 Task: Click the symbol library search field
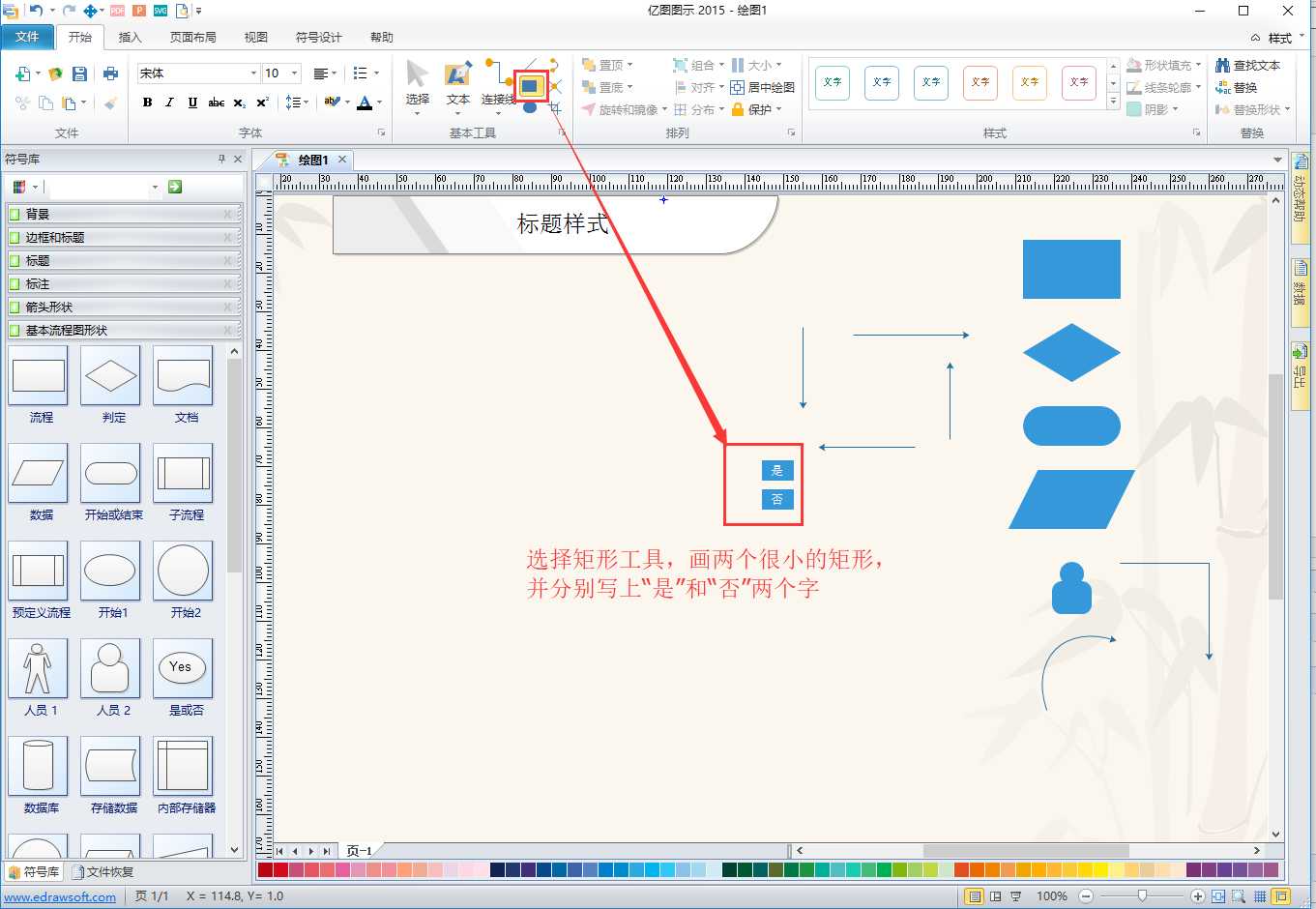[x=104, y=187]
